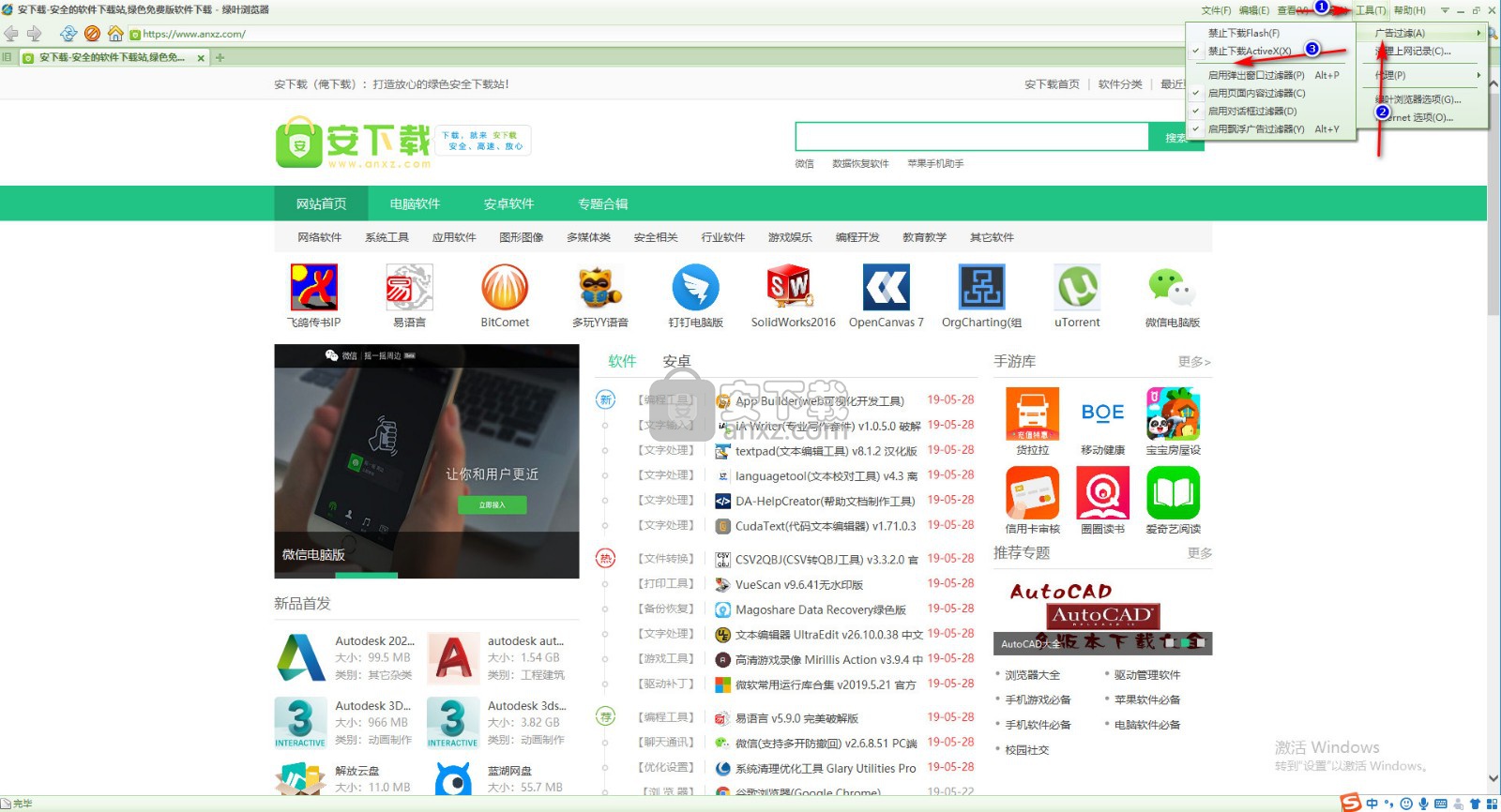
Task: Open the OpenCanvas 7 app icon
Action: (887, 287)
